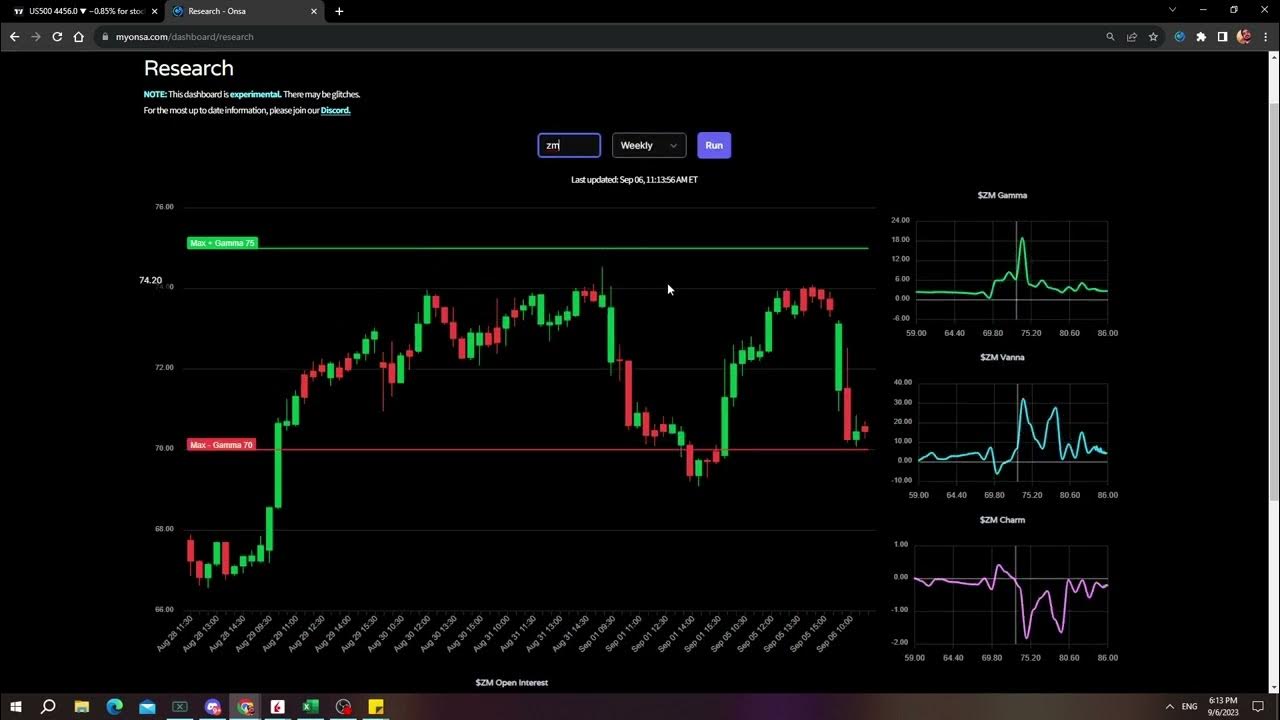Click the Max - Gamma 70 label
The height and width of the screenshot is (720, 1280).
point(221,444)
